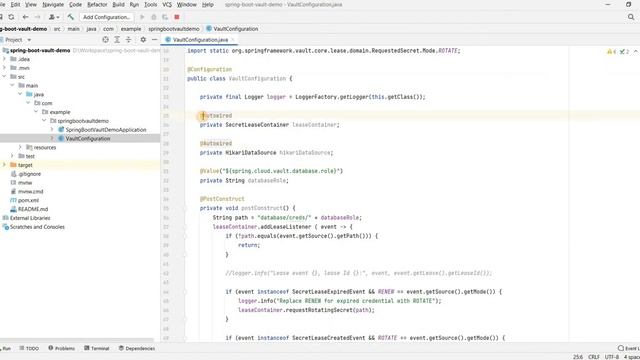This screenshot has height=360, width=640.
Task: Click the 'springbootvaultdemo' breadcrumb
Action: [x=174, y=29]
